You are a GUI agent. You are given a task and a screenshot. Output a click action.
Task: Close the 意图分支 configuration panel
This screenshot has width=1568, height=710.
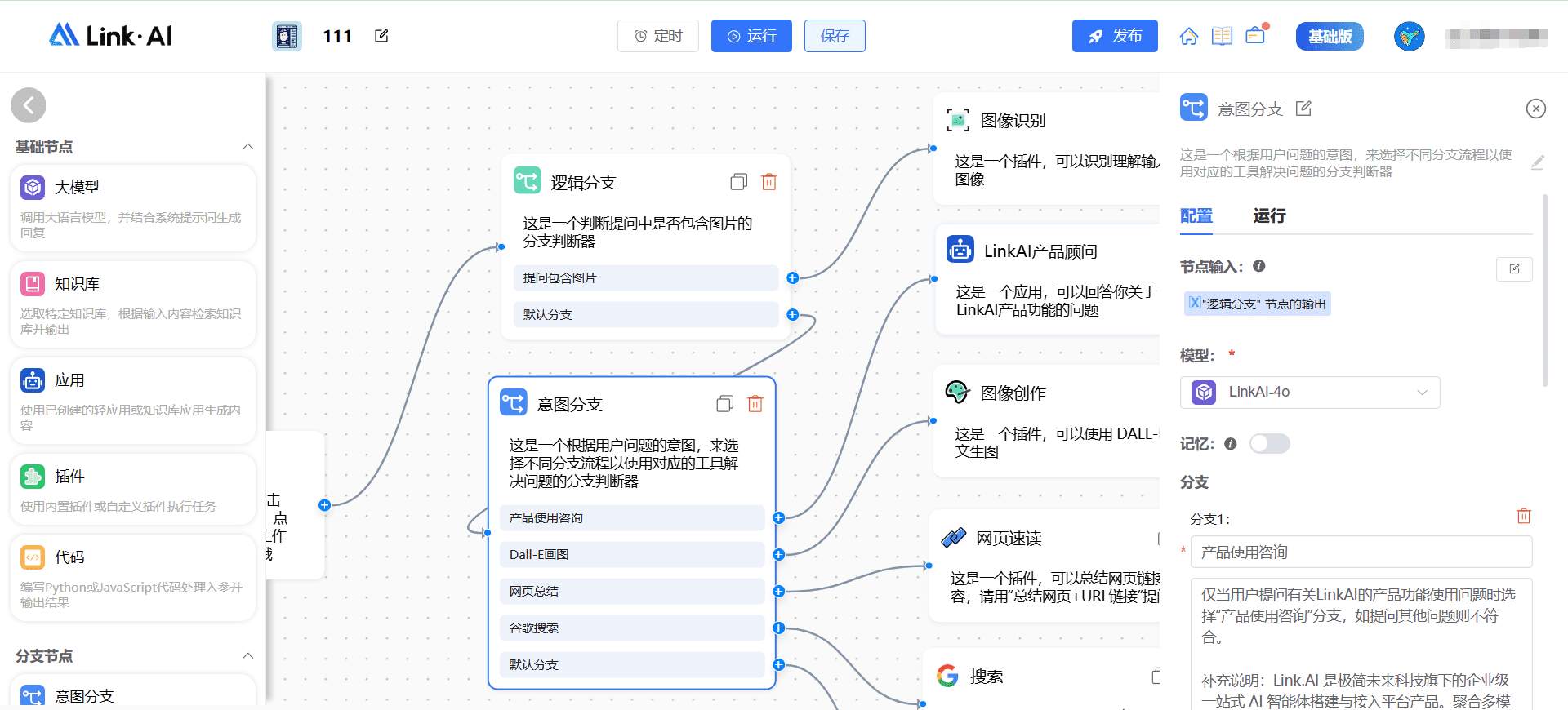coord(1535,109)
